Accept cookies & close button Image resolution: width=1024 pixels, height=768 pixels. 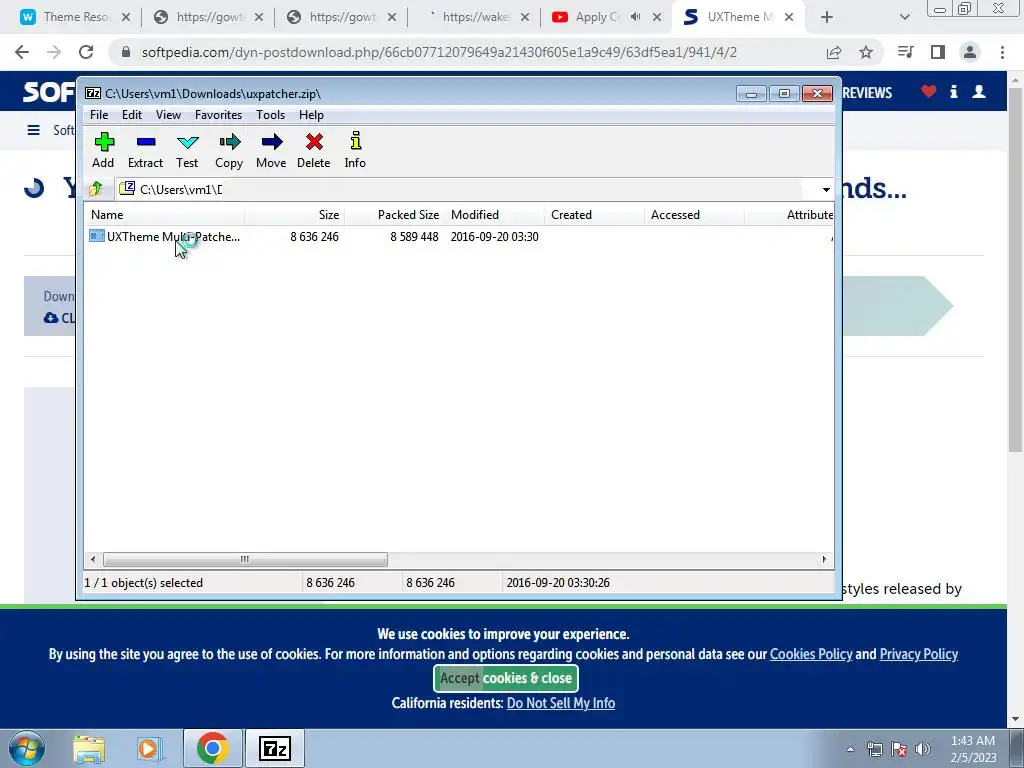(x=506, y=678)
